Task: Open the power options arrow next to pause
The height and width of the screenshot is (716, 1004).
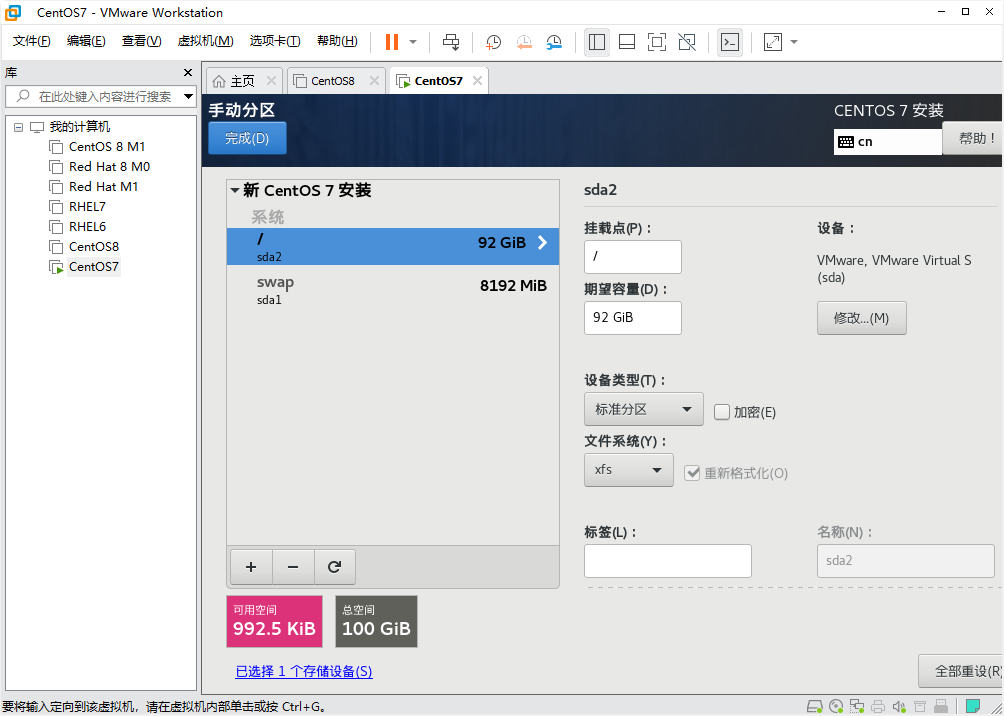Action: (x=413, y=42)
